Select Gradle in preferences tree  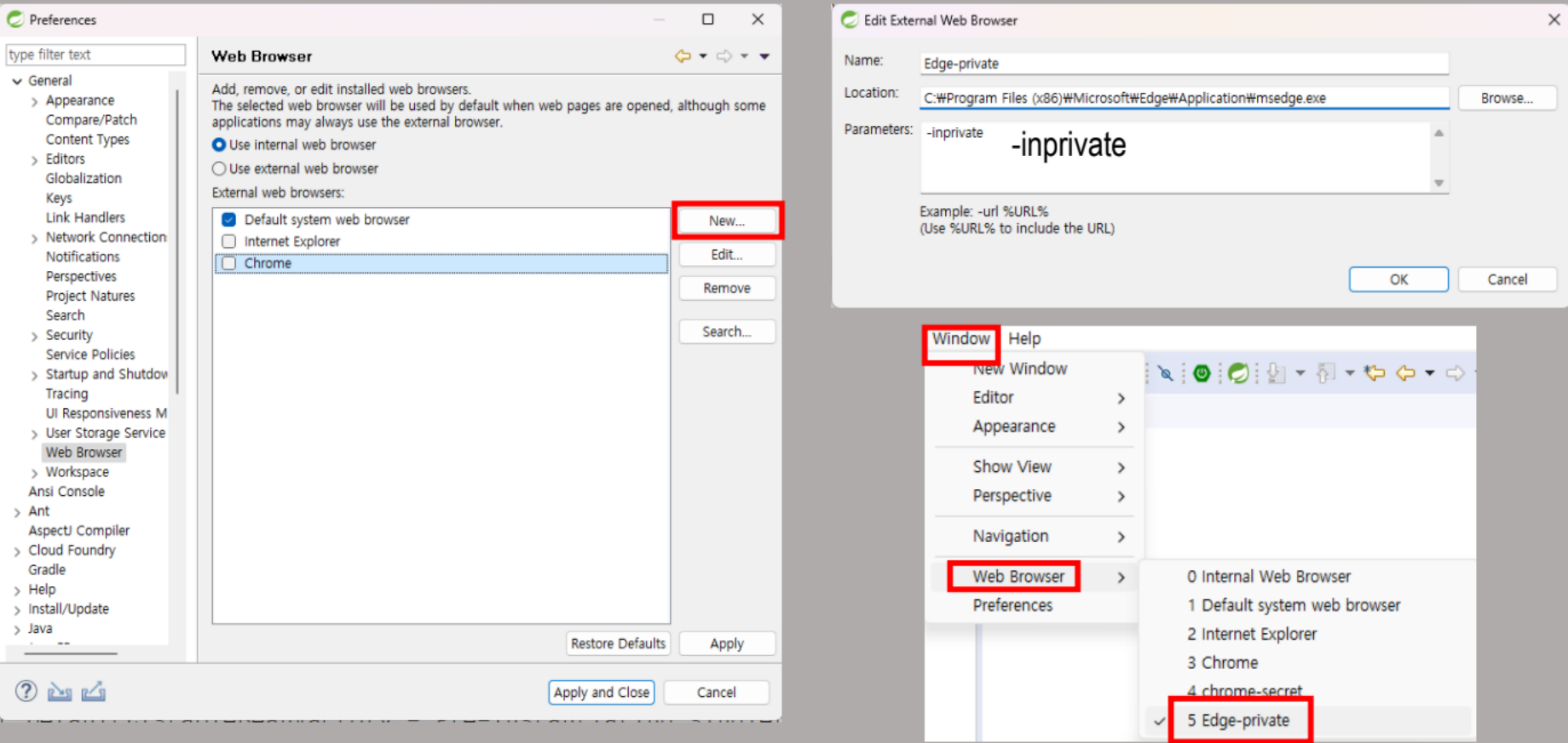[47, 570]
